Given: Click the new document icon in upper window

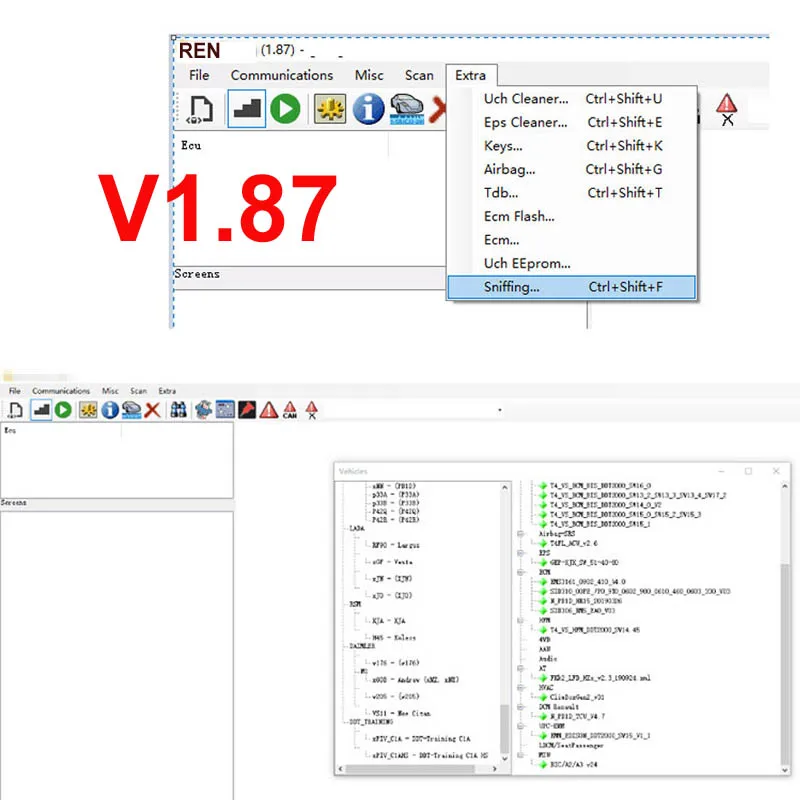Looking at the screenshot, I should 200,109.
